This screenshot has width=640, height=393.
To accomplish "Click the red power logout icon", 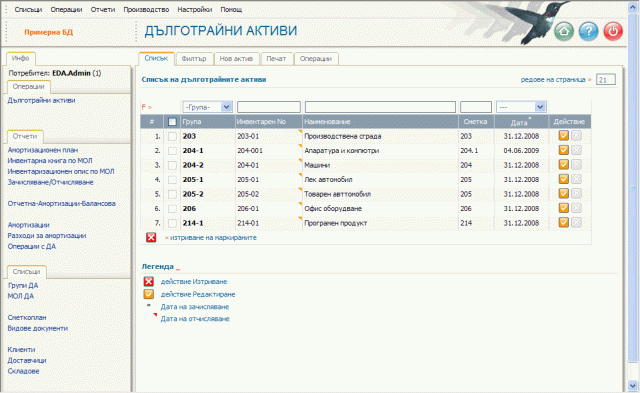I will [x=613, y=31].
